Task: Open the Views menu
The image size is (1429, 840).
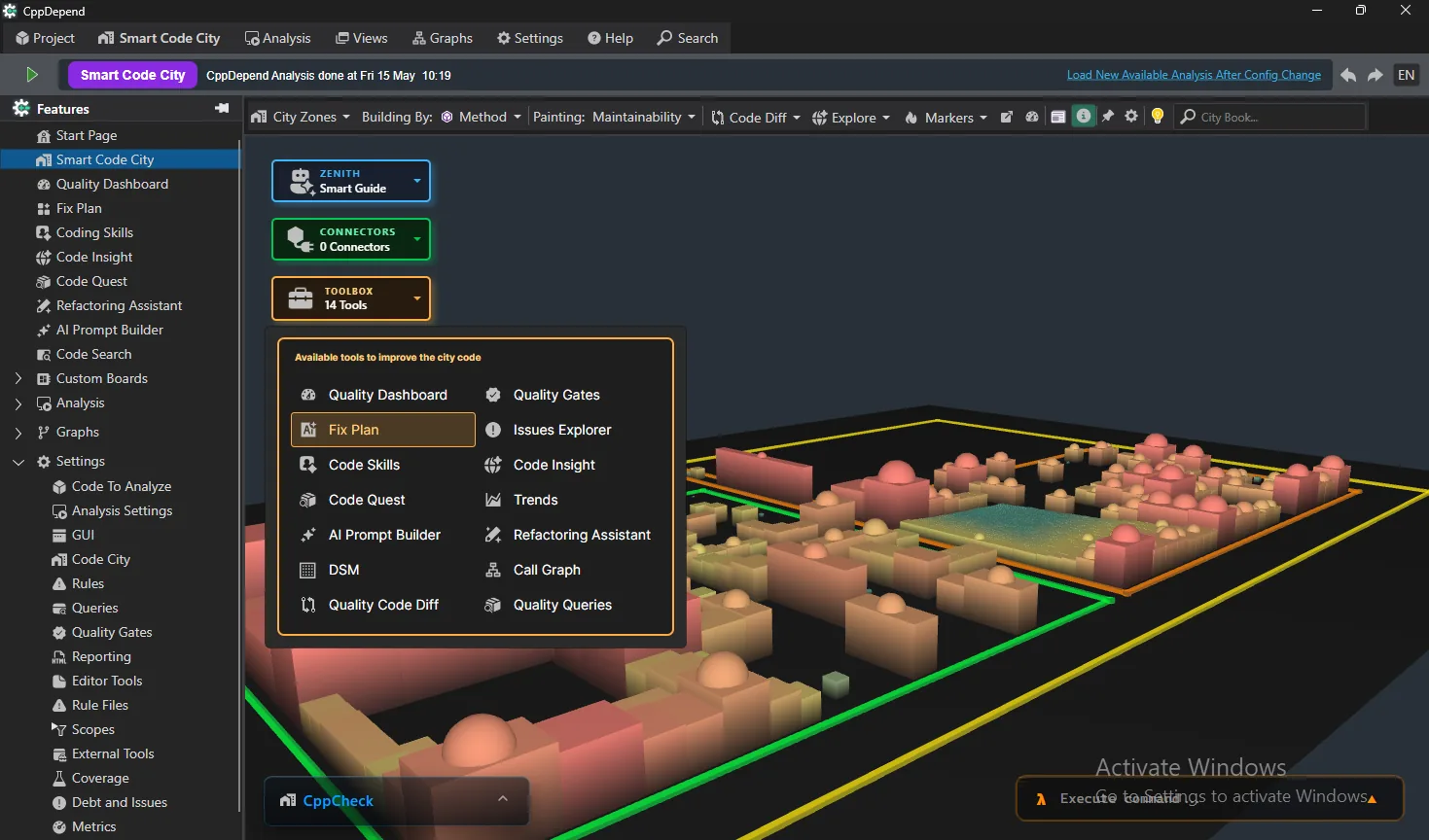Action: point(362,38)
